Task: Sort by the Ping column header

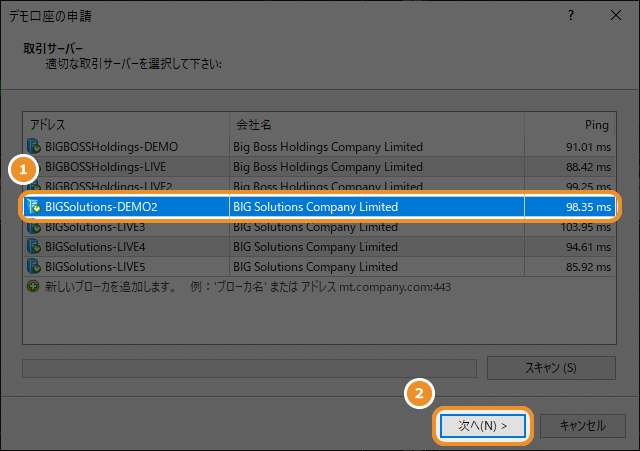Action: coord(569,124)
